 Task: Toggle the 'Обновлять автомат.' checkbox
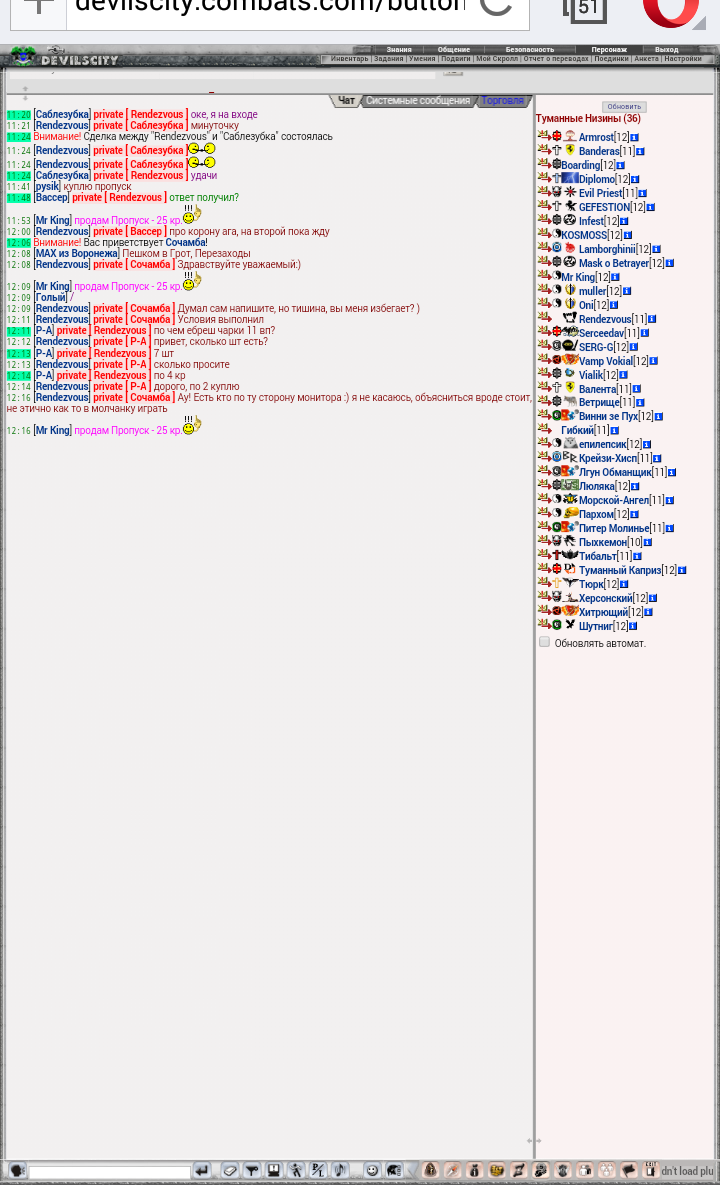pyautogui.click(x=545, y=642)
